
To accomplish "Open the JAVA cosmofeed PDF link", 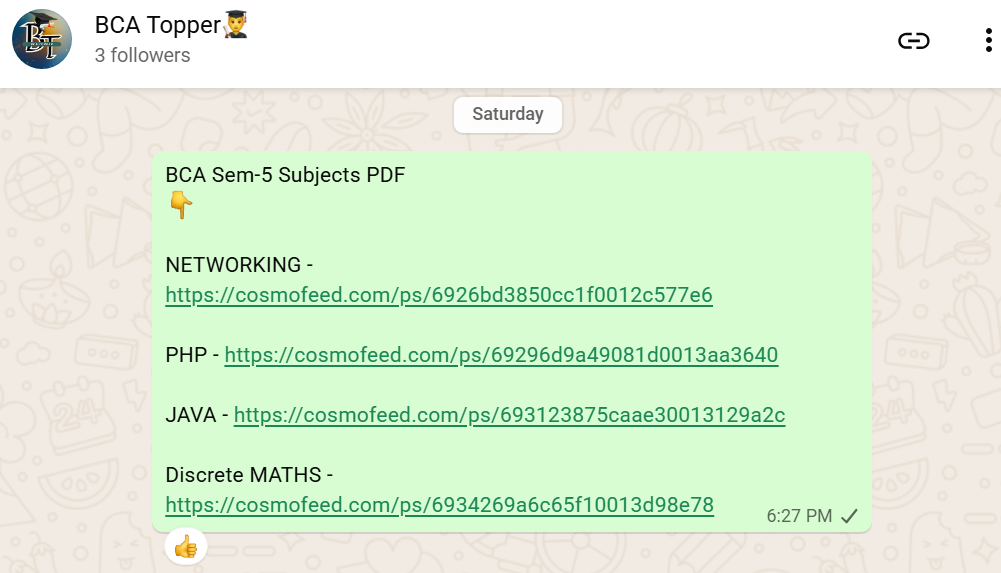I will (x=509, y=415).
